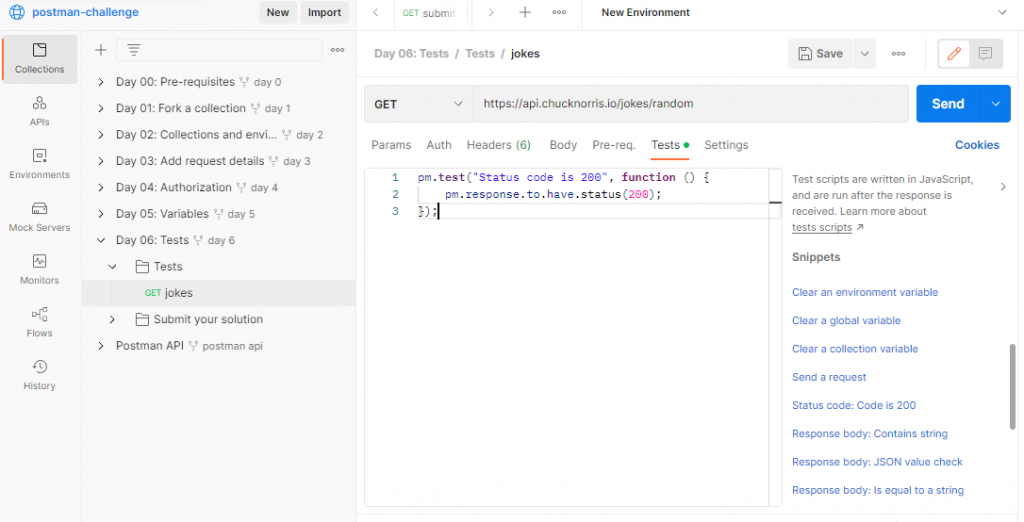The height and width of the screenshot is (522, 1024).
Task: Click the Tests folder icon
Action: pyautogui.click(x=142, y=267)
